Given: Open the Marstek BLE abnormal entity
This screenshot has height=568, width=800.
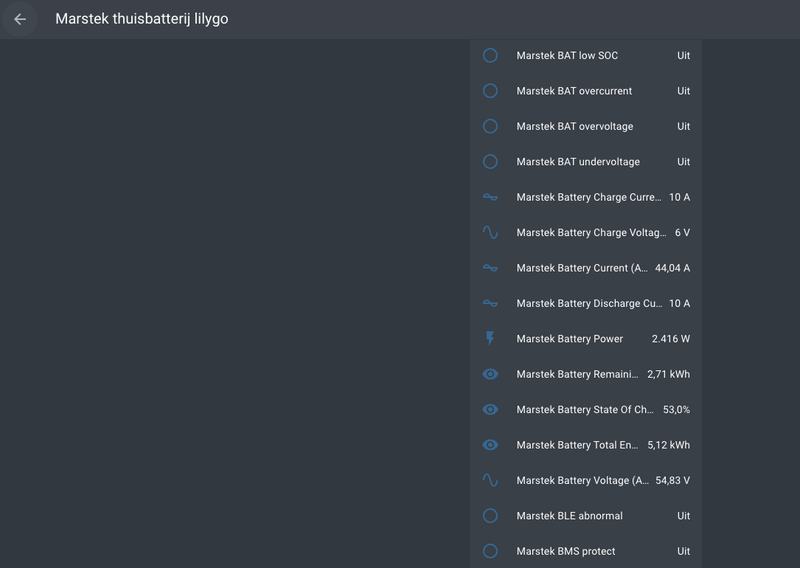Looking at the screenshot, I should click(x=586, y=516).
